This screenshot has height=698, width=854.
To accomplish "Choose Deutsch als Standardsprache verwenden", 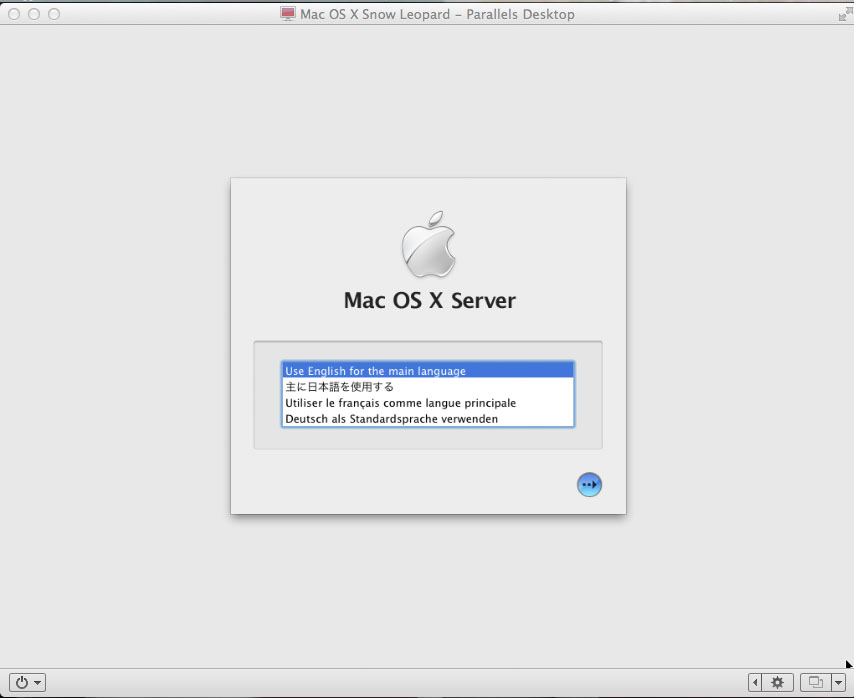I will pos(428,419).
